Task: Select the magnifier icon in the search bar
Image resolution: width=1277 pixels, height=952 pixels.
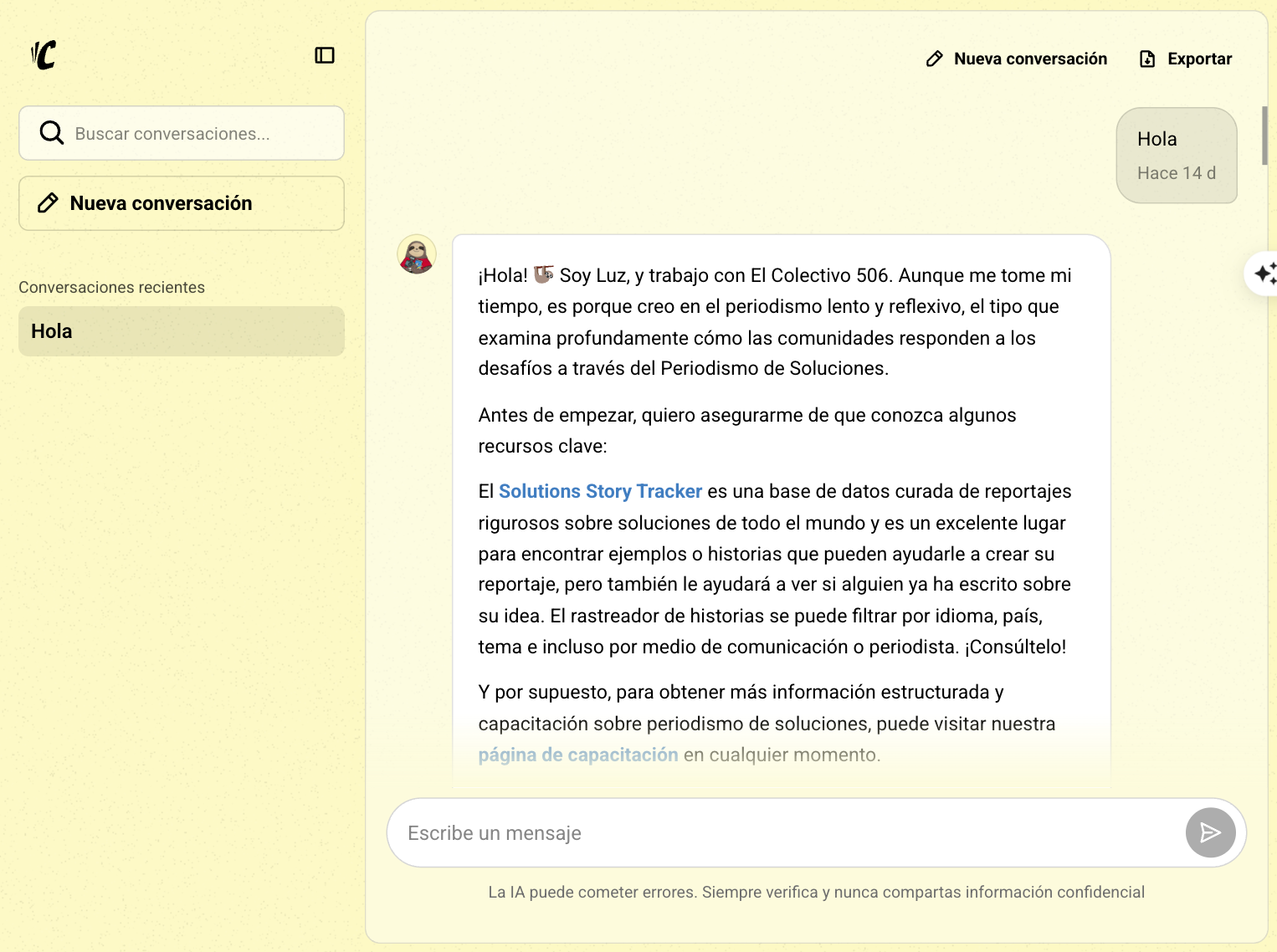Action: [51, 132]
